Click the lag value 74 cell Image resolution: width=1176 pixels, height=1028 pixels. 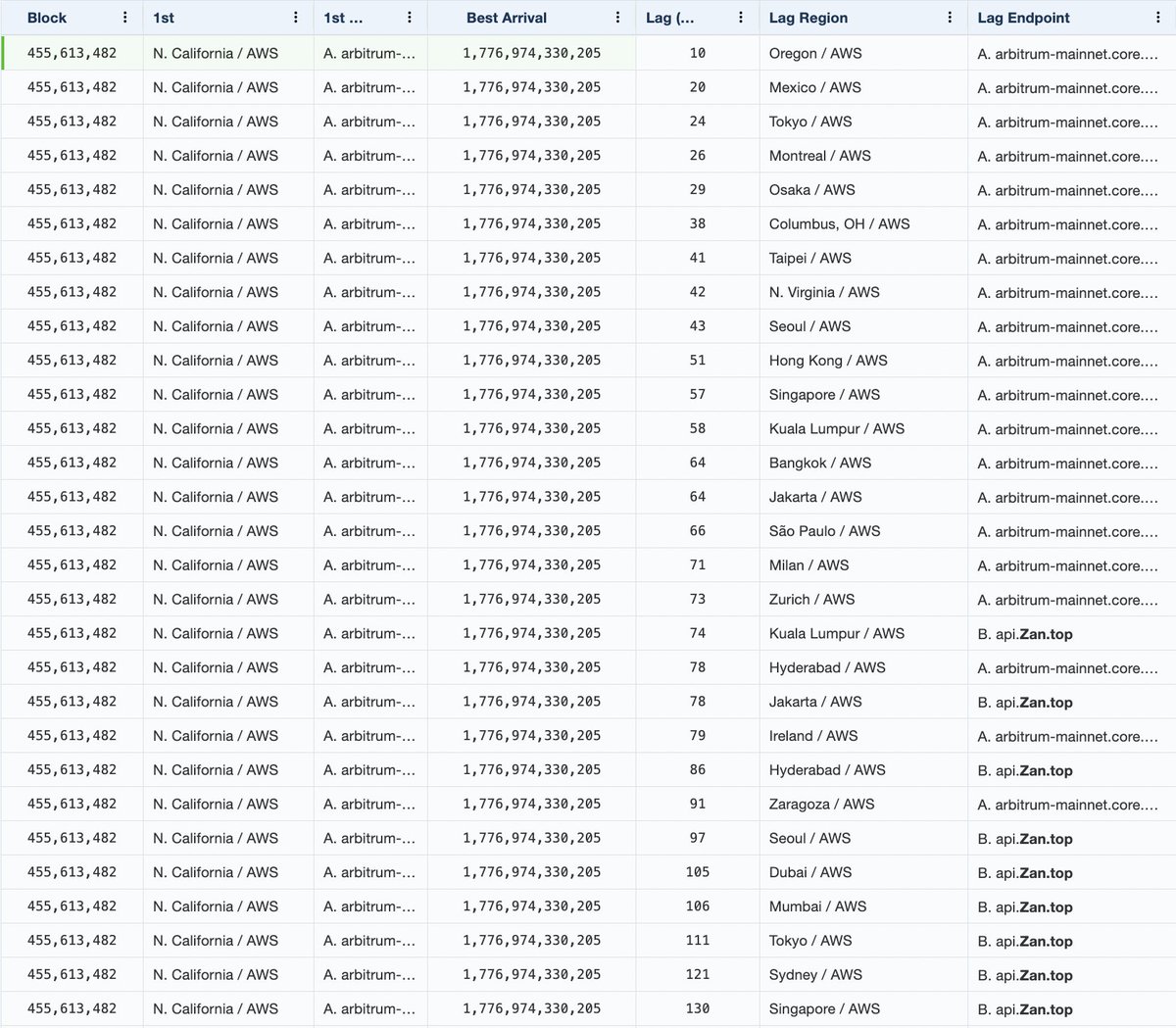coord(698,633)
